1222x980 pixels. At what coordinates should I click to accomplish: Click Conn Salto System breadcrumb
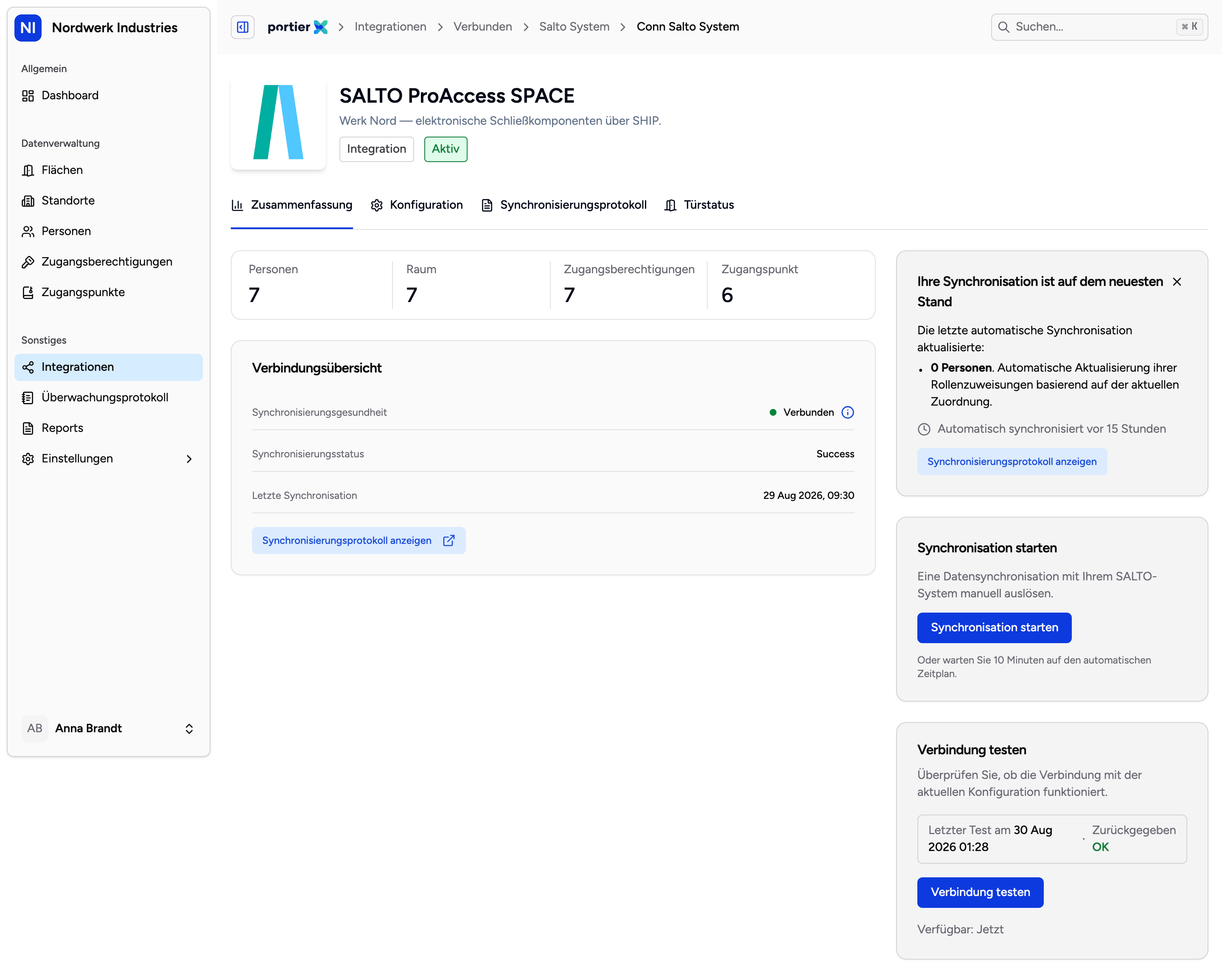click(688, 27)
